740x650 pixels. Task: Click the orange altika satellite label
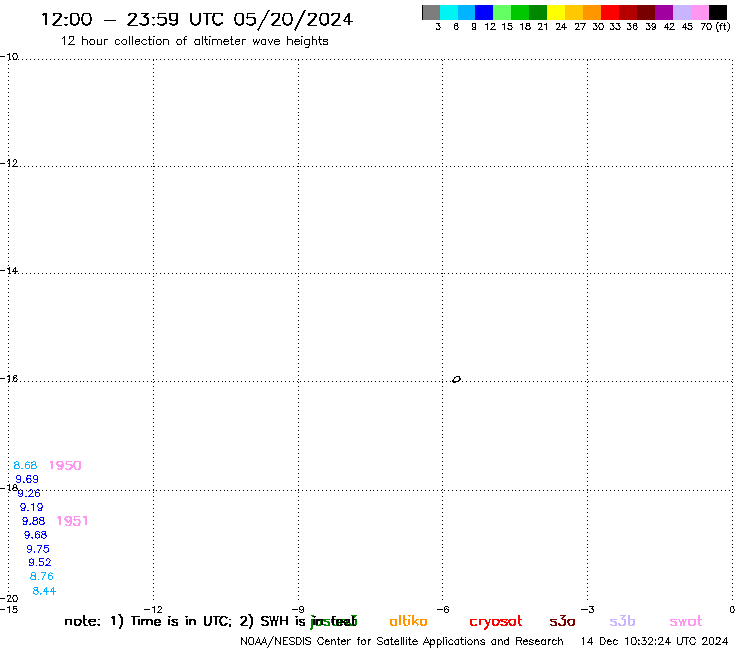coord(408,621)
